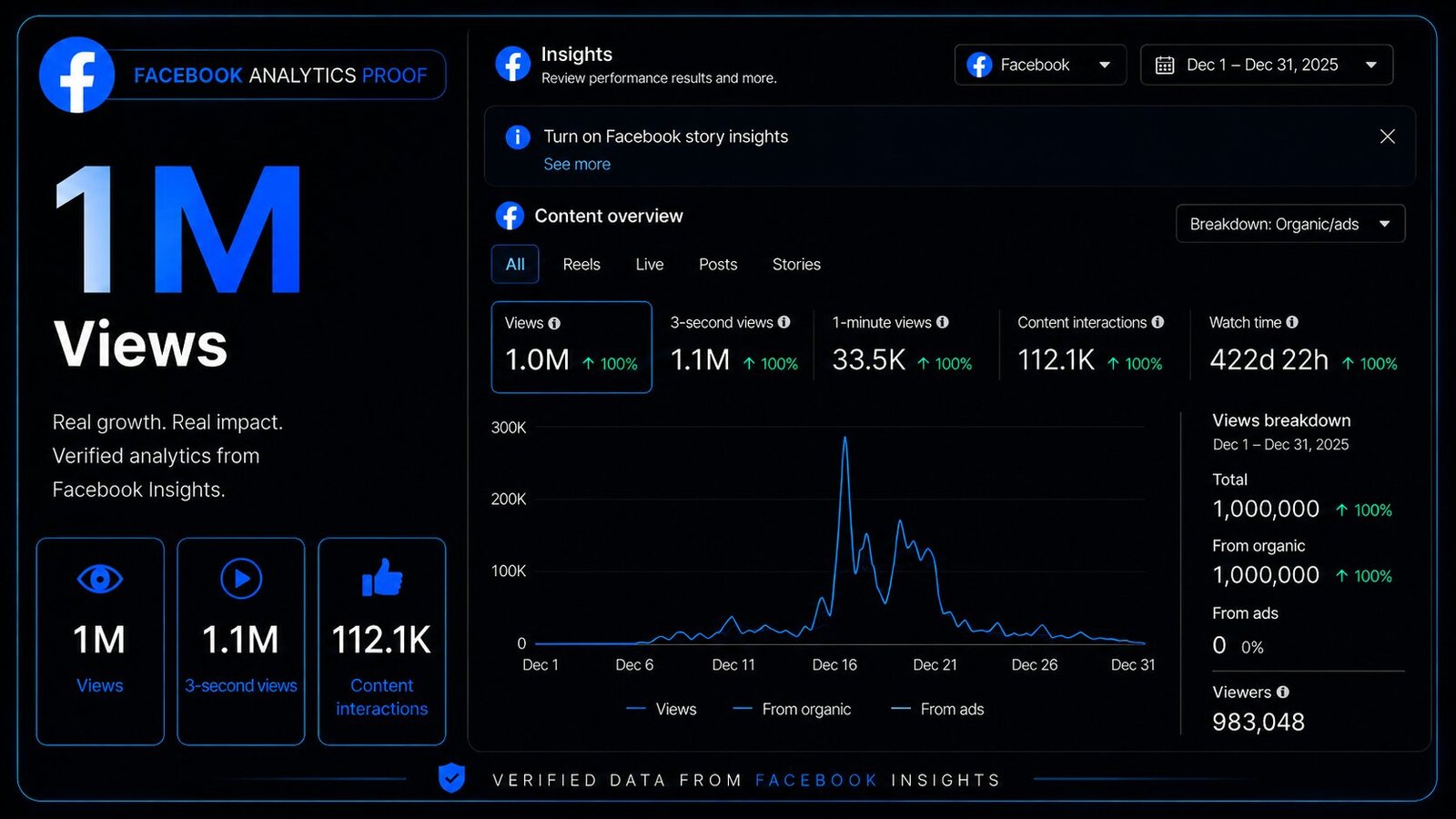Viewport: 1456px width, 819px height.
Task: Toggle the Views series in chart legend
Action: (662, 709)
